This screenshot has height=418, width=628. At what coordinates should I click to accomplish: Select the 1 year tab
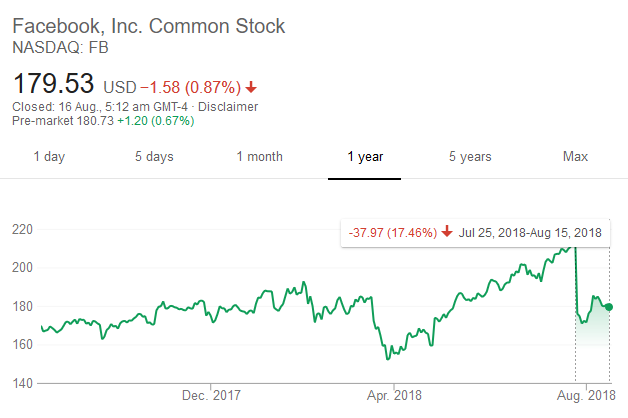(x=365, y=156)
